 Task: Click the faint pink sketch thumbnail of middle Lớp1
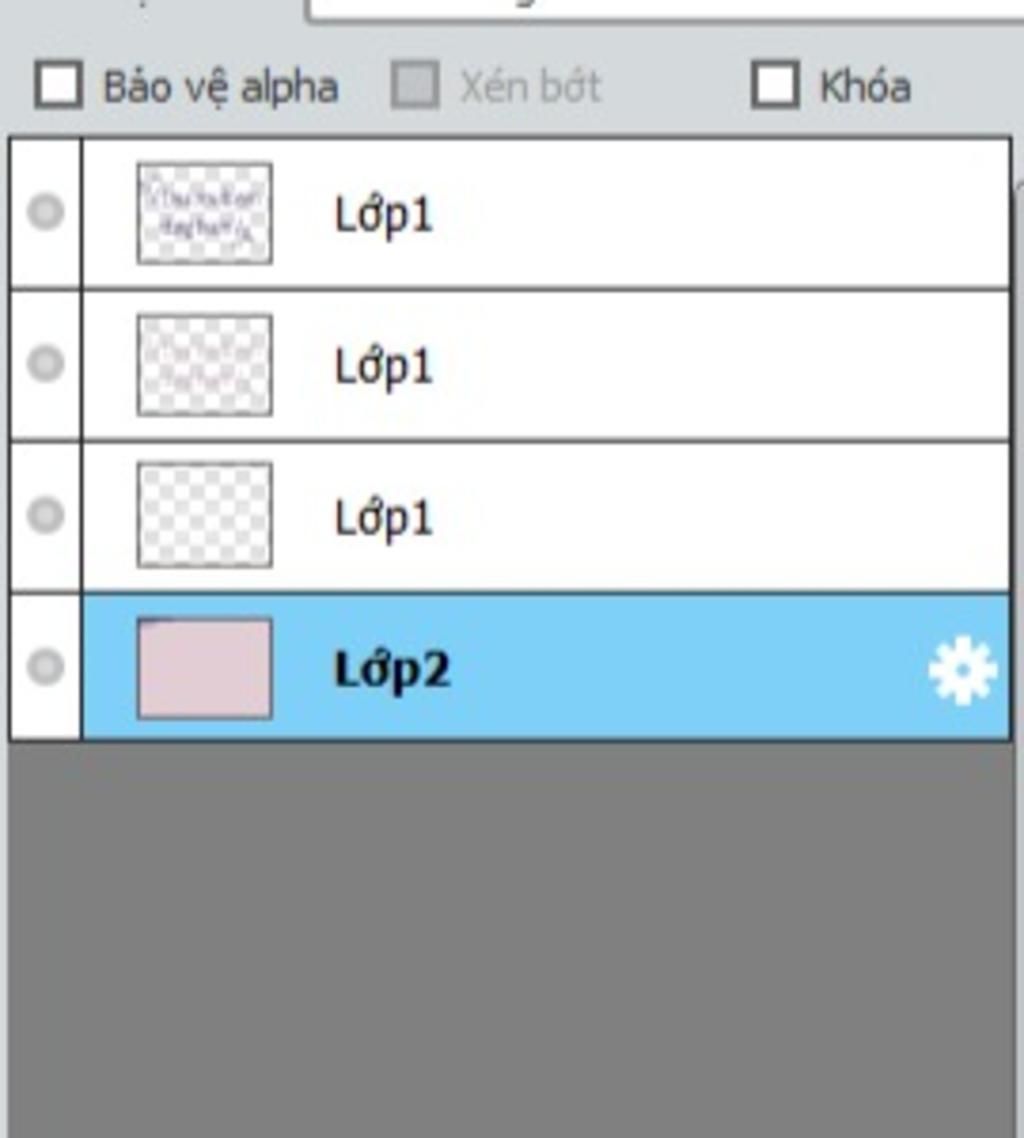[205, 365]
